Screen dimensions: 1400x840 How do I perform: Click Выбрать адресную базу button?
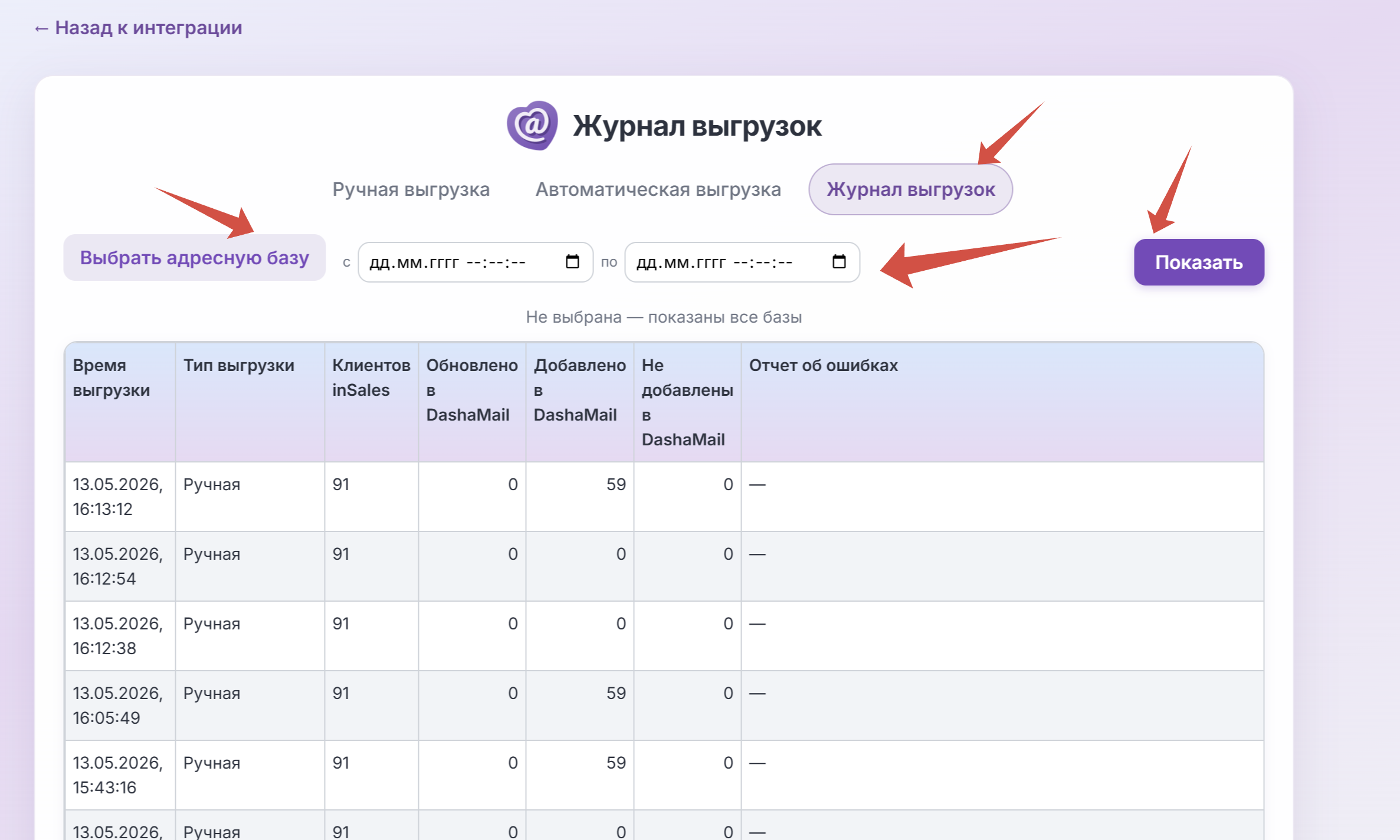coord(195,258)
